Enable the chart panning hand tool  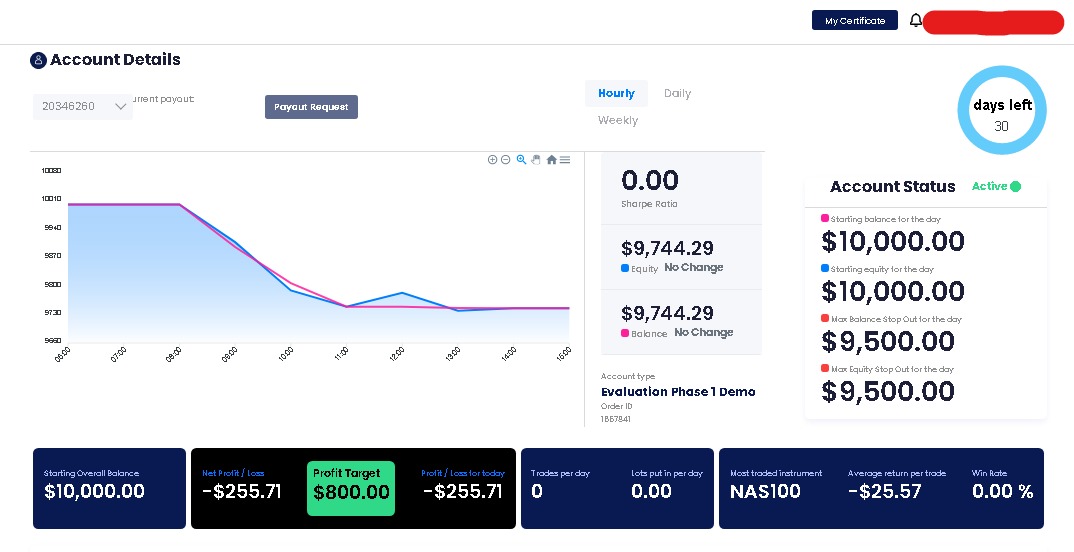click(x=536, y=160)
